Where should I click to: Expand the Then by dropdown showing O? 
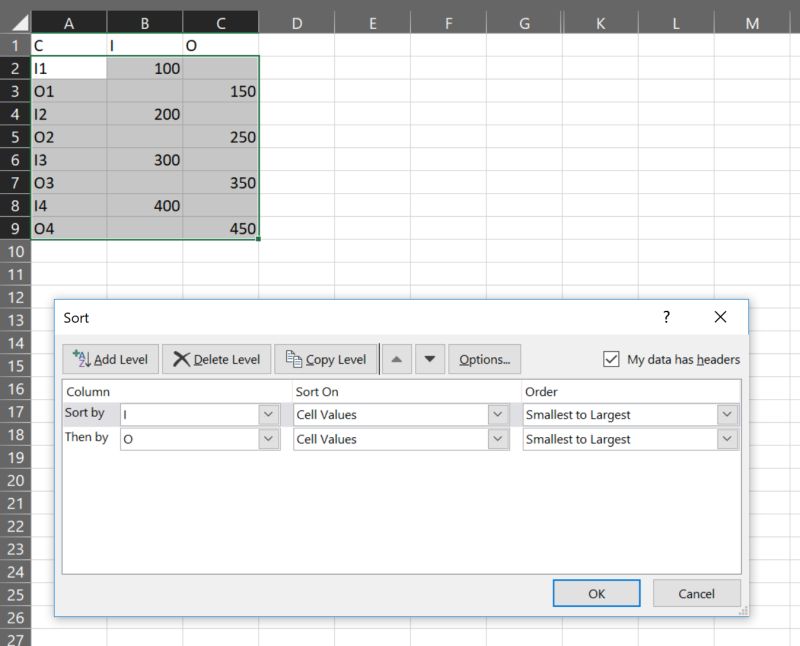pos(267,439)
